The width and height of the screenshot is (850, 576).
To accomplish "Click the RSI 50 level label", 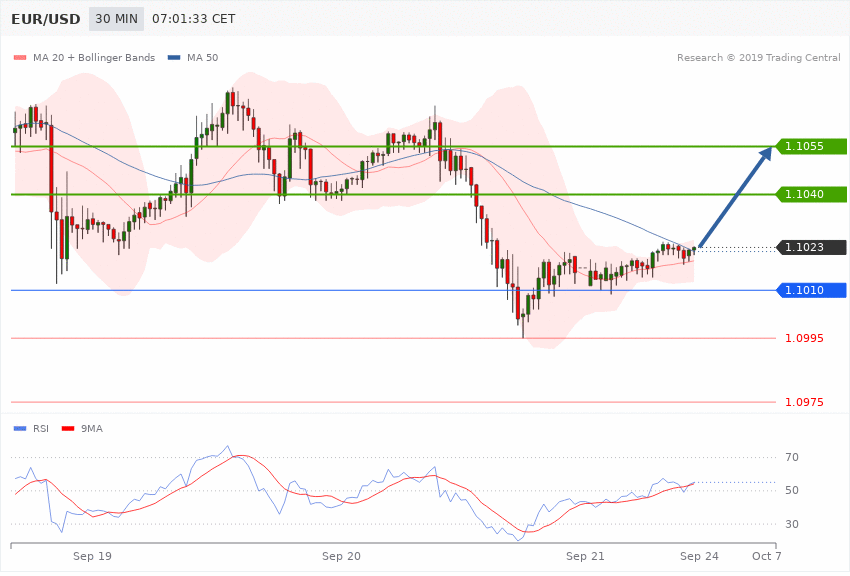I will pyautogui.click(x=792, y=490).
